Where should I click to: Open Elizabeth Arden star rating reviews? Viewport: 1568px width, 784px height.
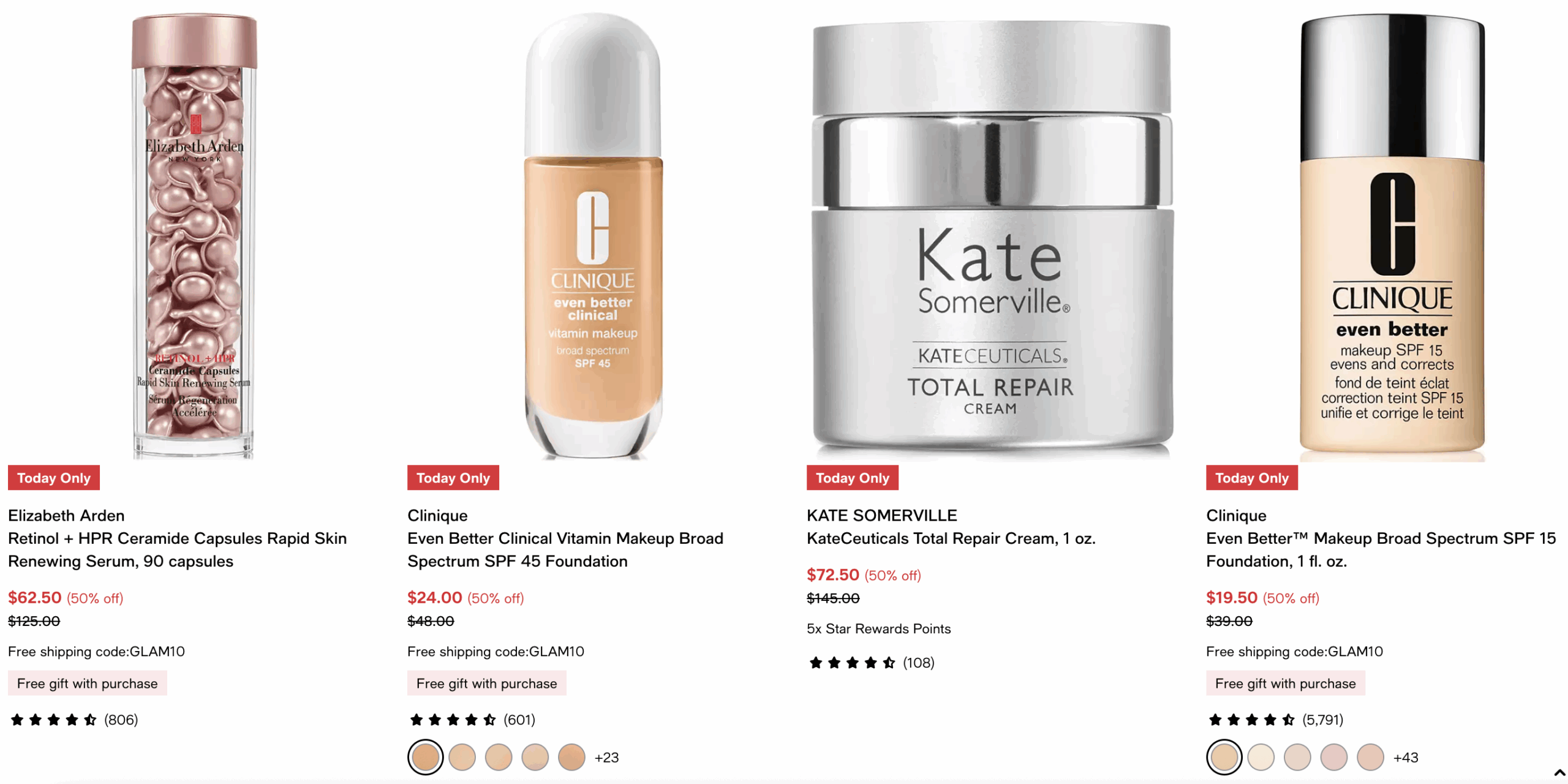74,720
